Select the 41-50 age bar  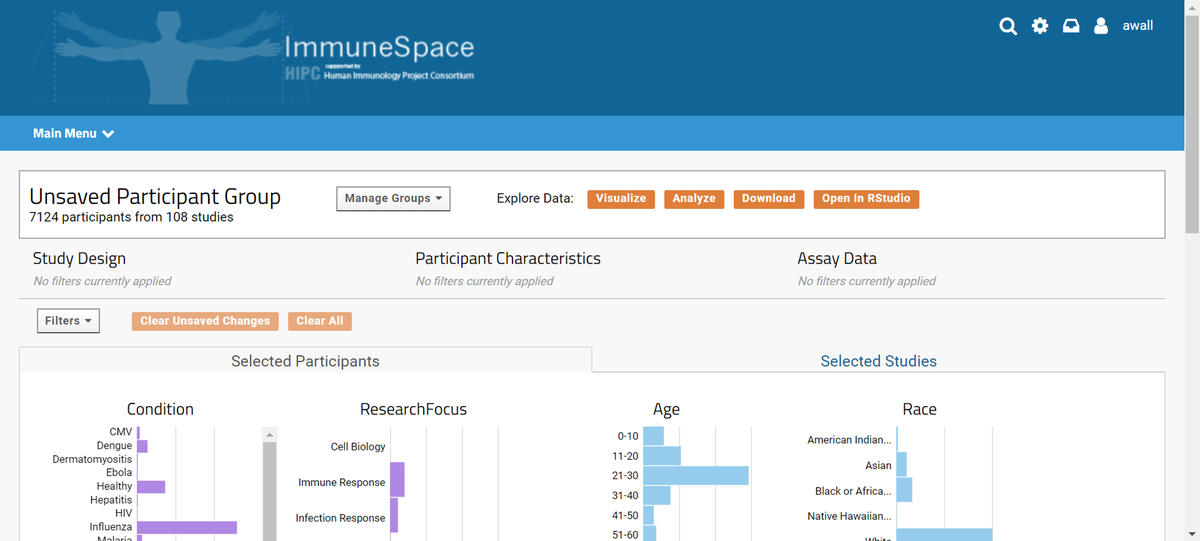pyautogui.click(x=648, y=516)
